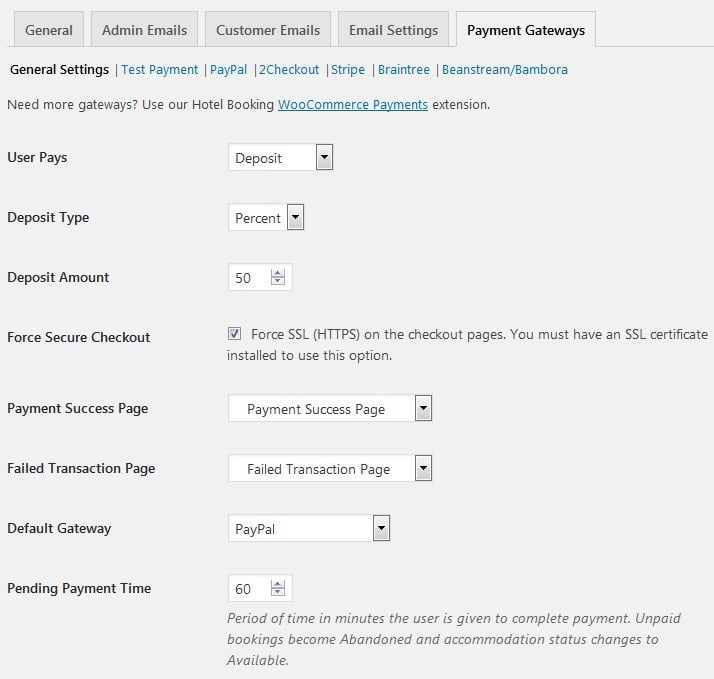This screenshot has width=714, height=679.
Task: Open the Test Payment gateway settings
Action: pos(160,70)
